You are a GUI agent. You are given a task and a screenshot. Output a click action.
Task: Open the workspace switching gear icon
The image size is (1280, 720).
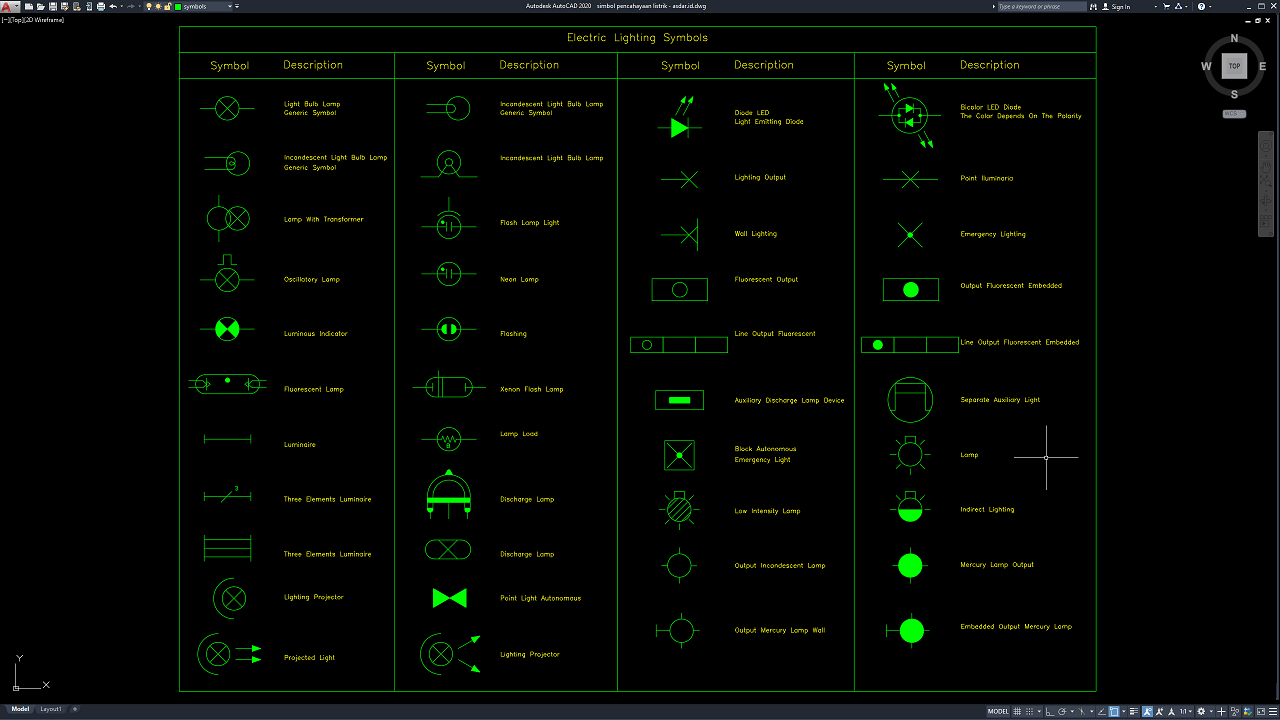[x=1201, y=712]
